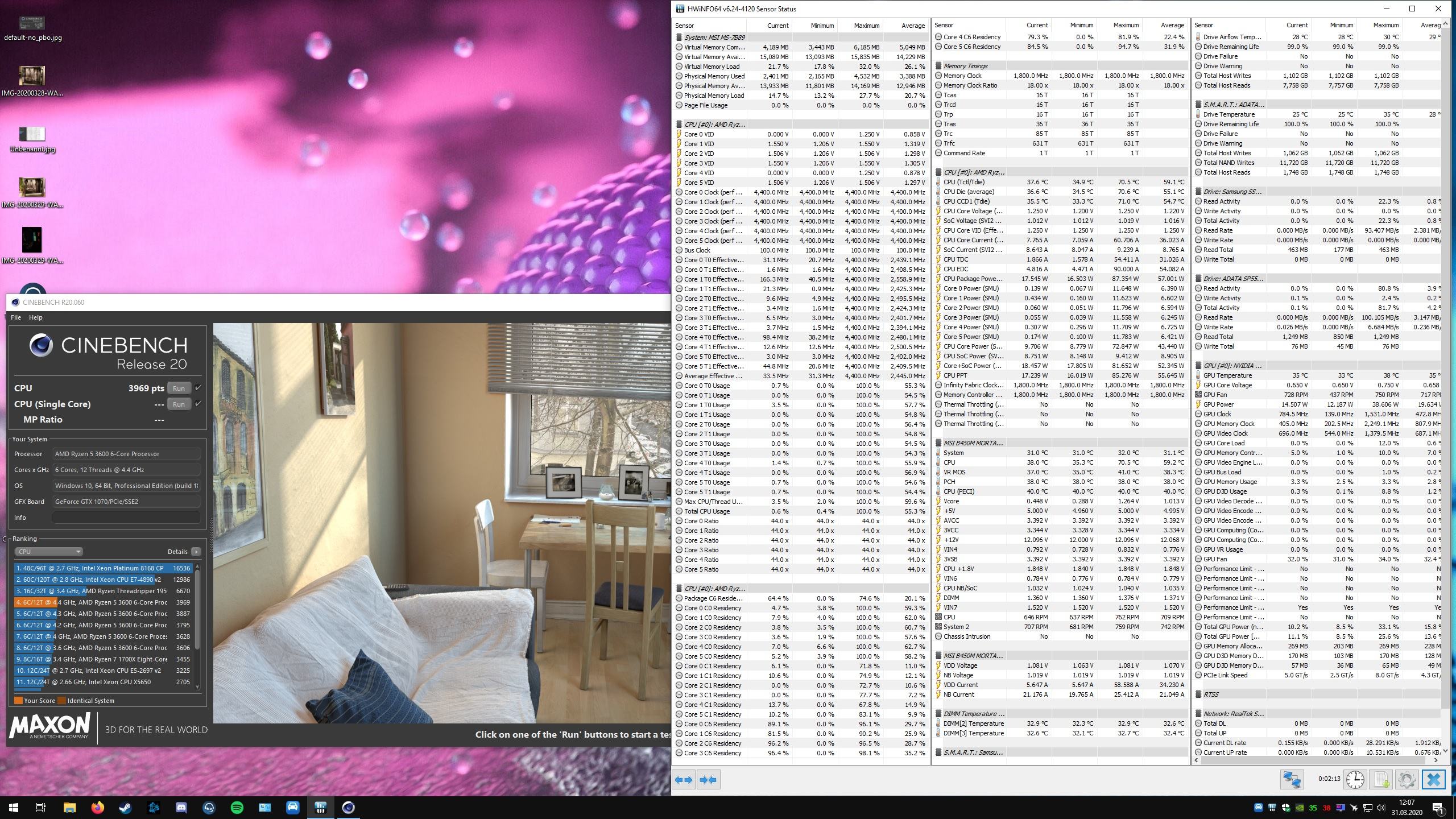The width and height of the screenshot is (1456, 819).
Task: Select ranking row 4 Ryzen 5 3600 at 4.4 GHz
Action: [x=103, y=602]
